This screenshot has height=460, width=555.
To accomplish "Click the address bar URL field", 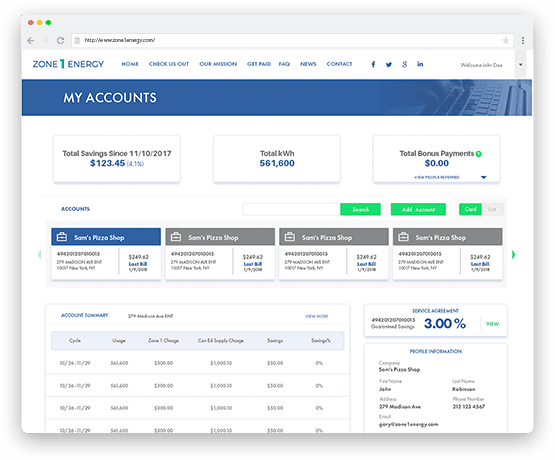I will [292, 40].
